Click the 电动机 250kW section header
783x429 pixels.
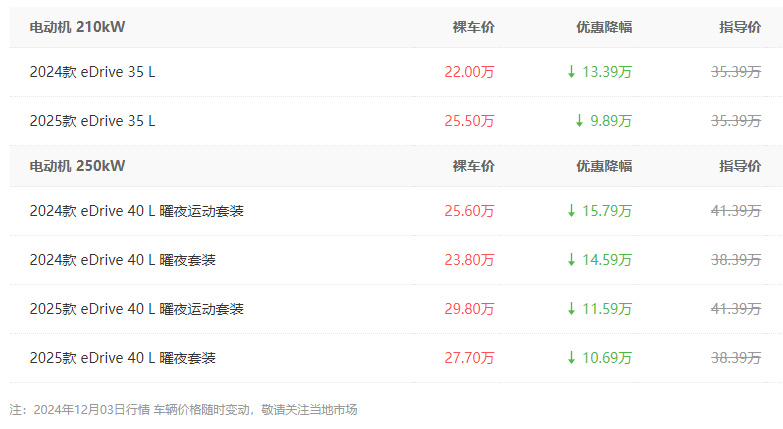tap(77, 166)
